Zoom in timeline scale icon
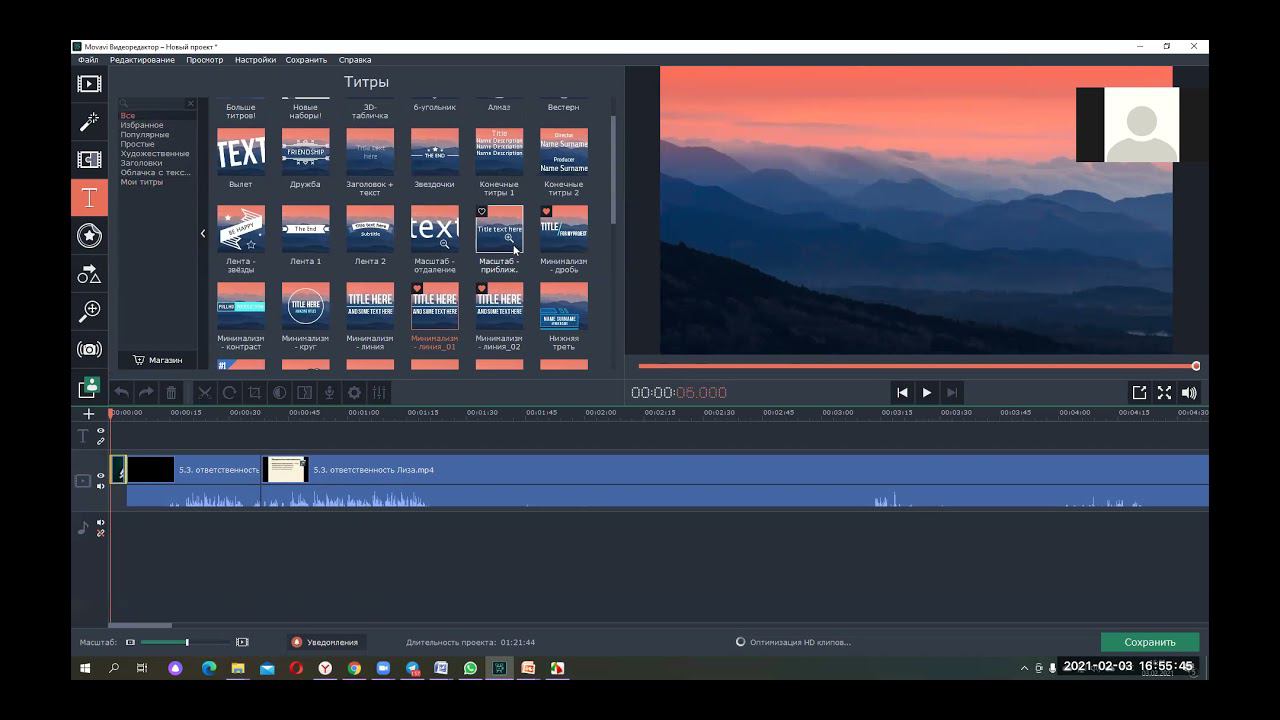Screen dimensions: 1280x720 tap(242, 642)
